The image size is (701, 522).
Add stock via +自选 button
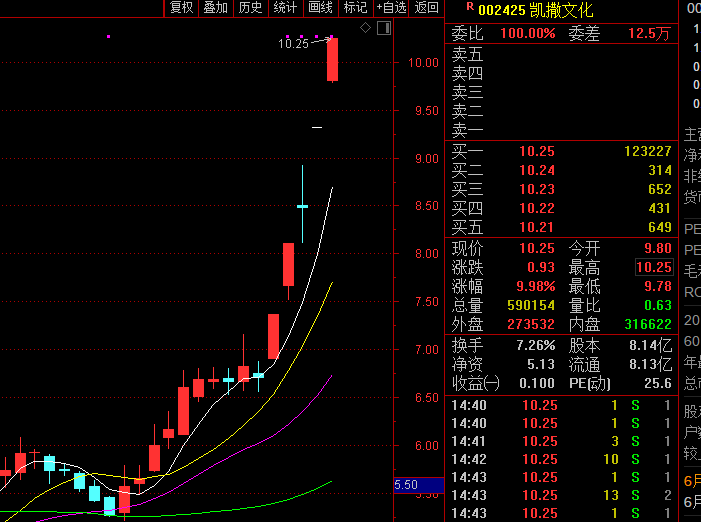(391, 8)
